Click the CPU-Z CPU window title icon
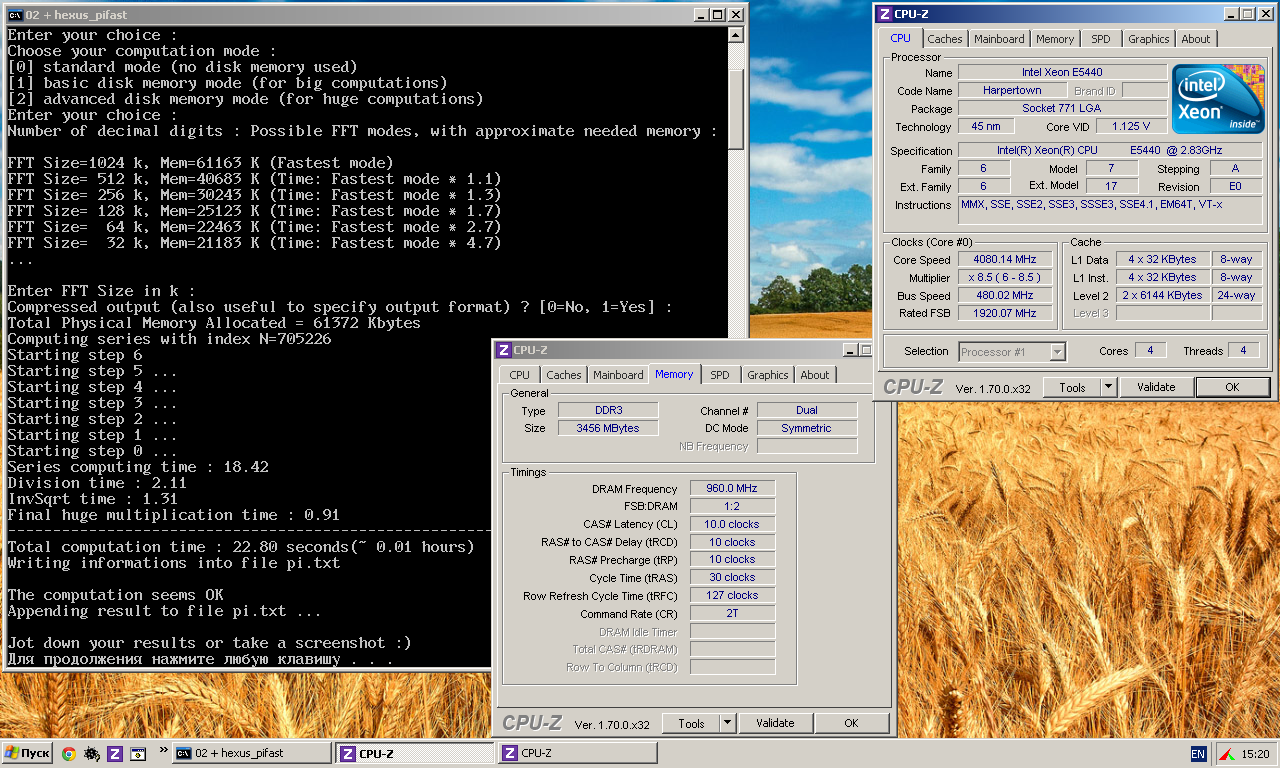 point(884,14)
